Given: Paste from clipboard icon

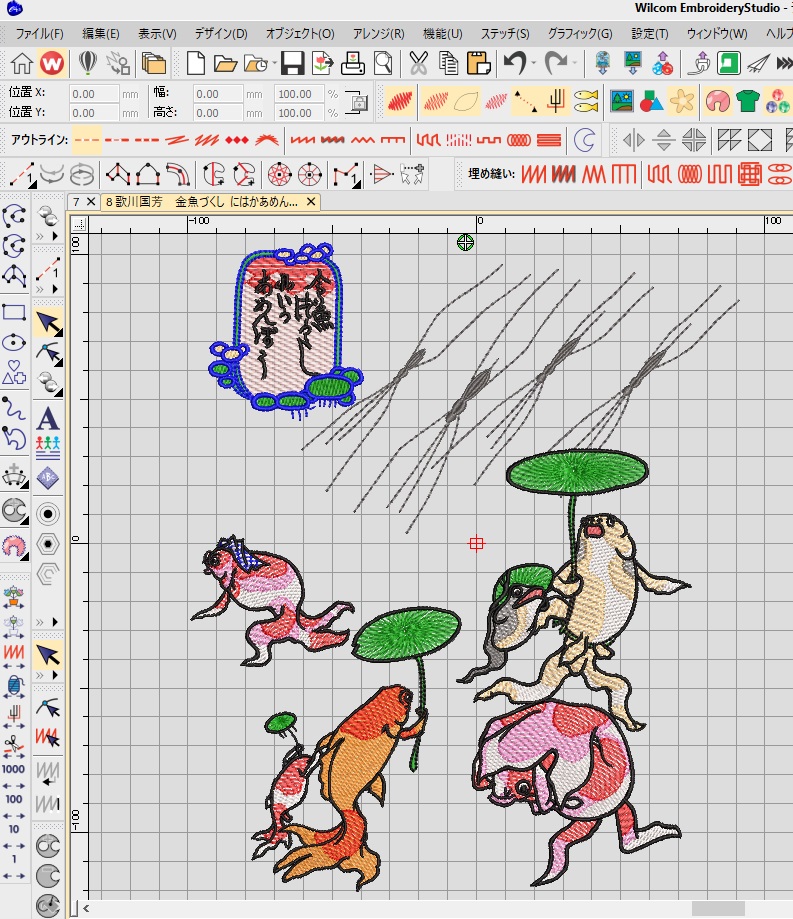Looking at the screenshot, I should coord(479,63).
